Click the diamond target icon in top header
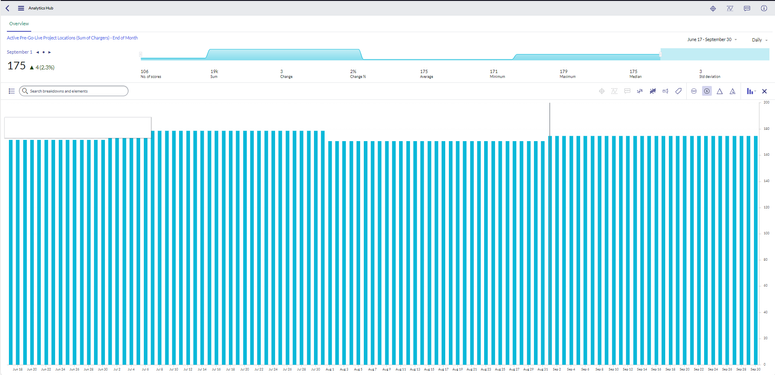 click(x=713, y=8)
